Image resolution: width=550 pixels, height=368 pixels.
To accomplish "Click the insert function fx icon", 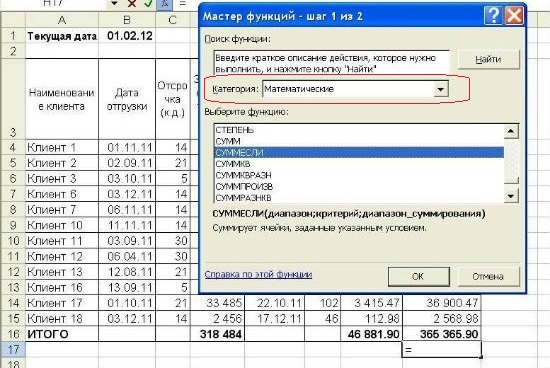I will tap(165, 4).
